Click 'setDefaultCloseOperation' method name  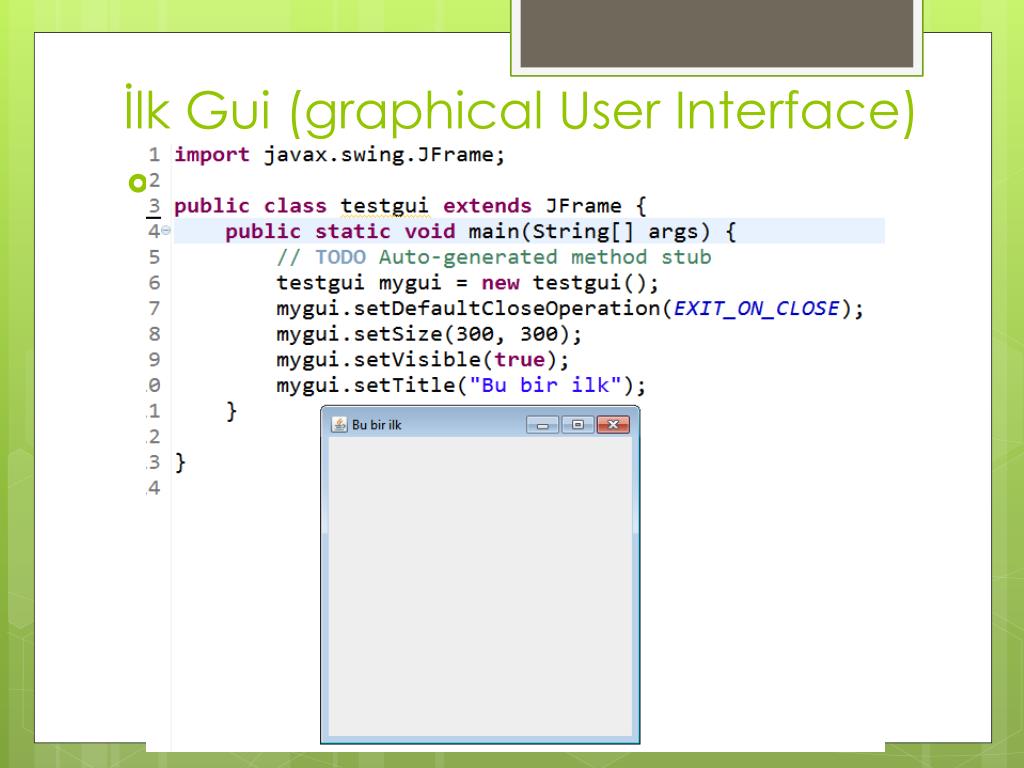[507, 308]
